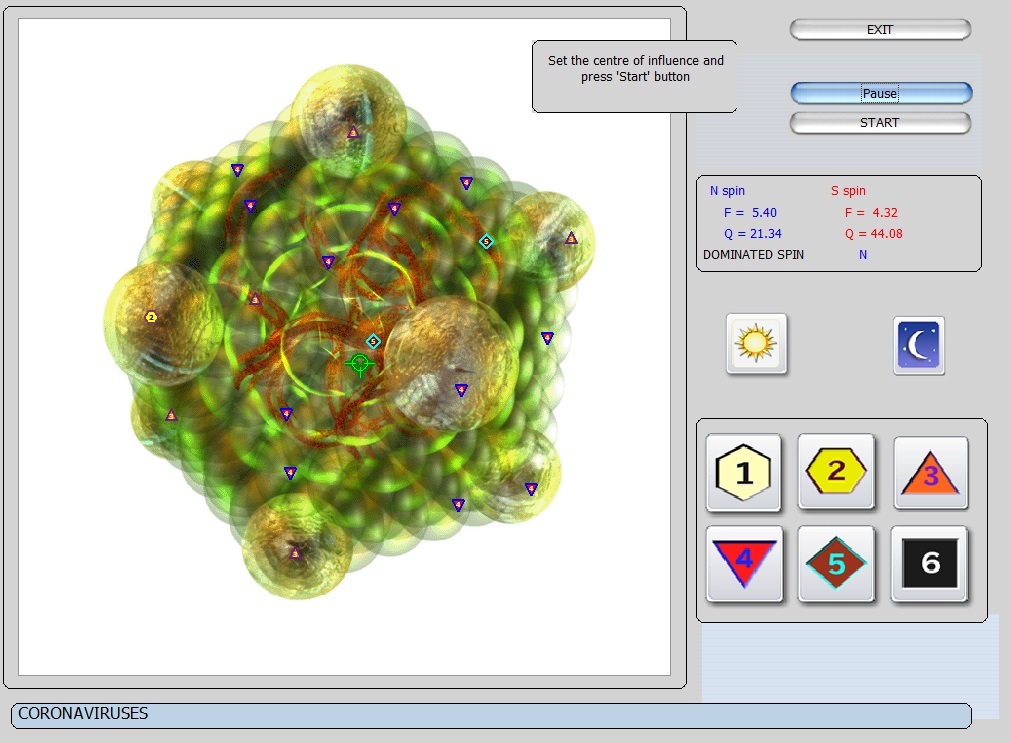
Task: Click the S spin label
Action: point(848,191)
